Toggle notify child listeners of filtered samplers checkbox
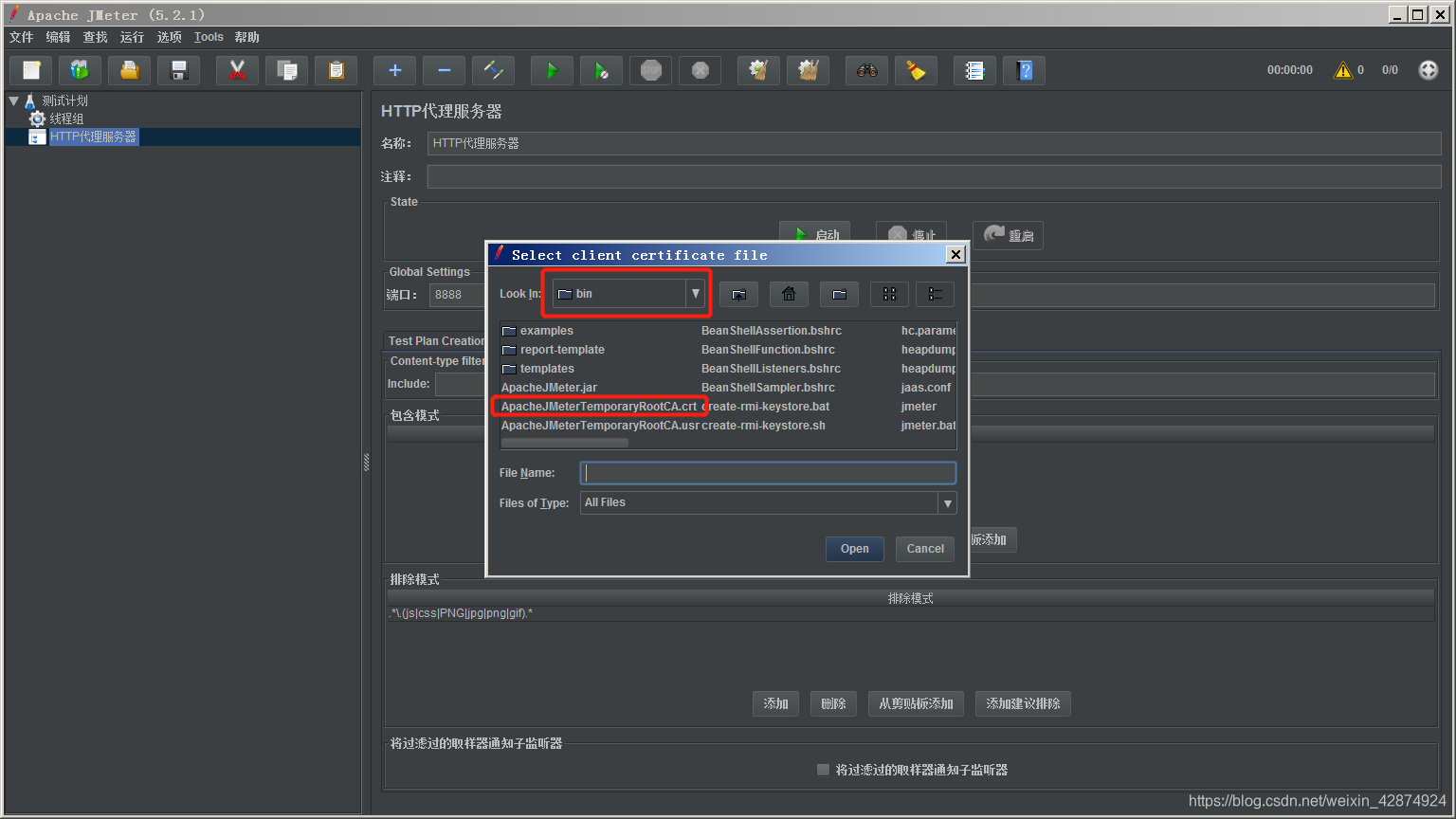The image size is (1456, 819). [823, 770]
